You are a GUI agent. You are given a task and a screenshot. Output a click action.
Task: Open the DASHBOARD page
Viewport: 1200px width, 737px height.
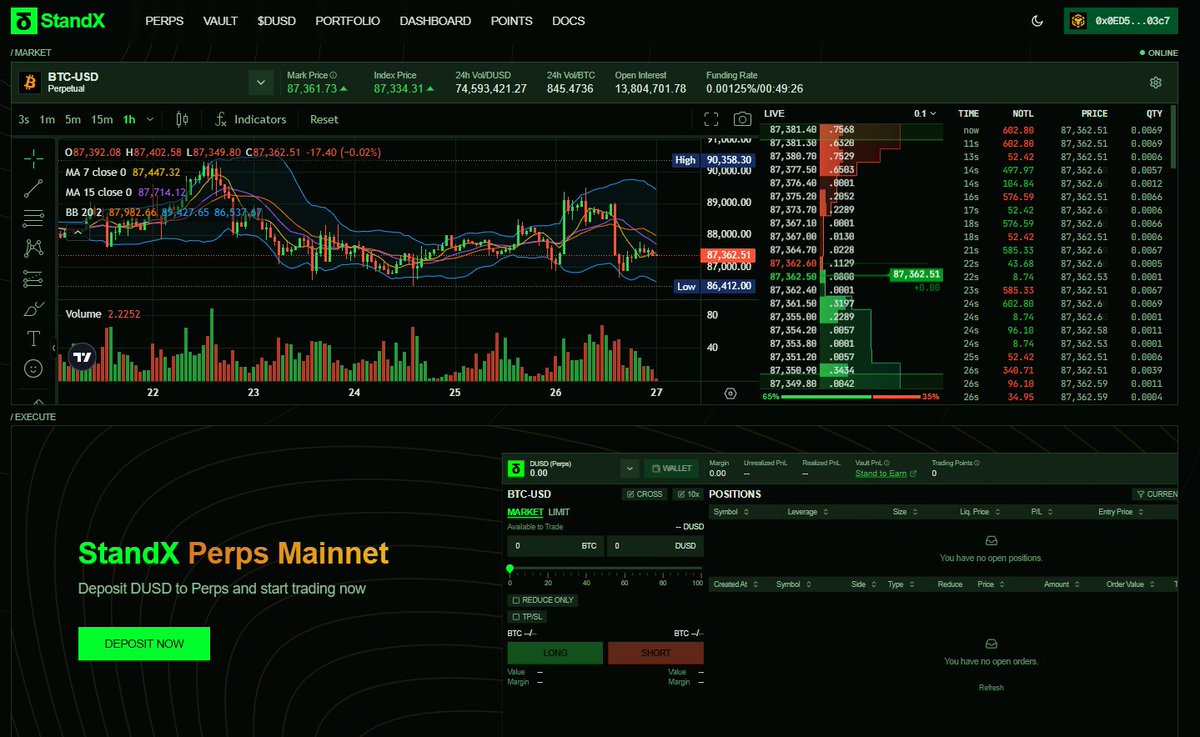[x=435, y=21]
